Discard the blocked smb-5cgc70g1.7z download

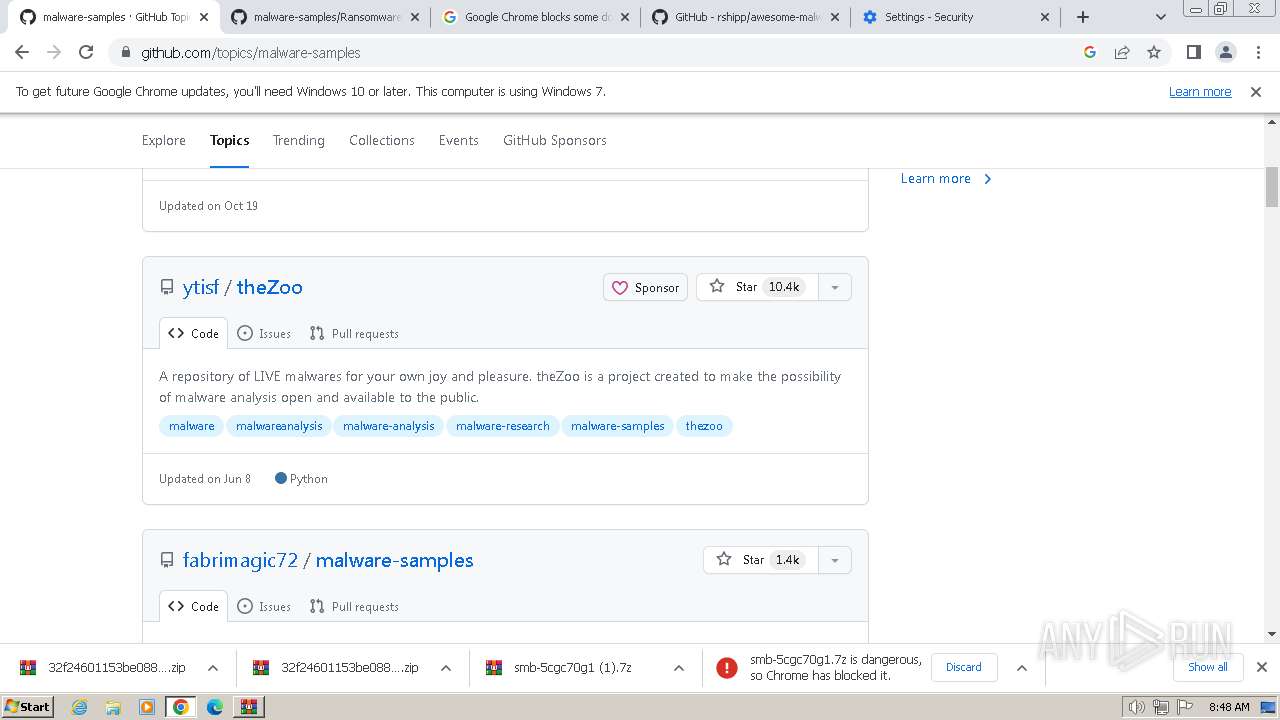(x=964, y=667)
